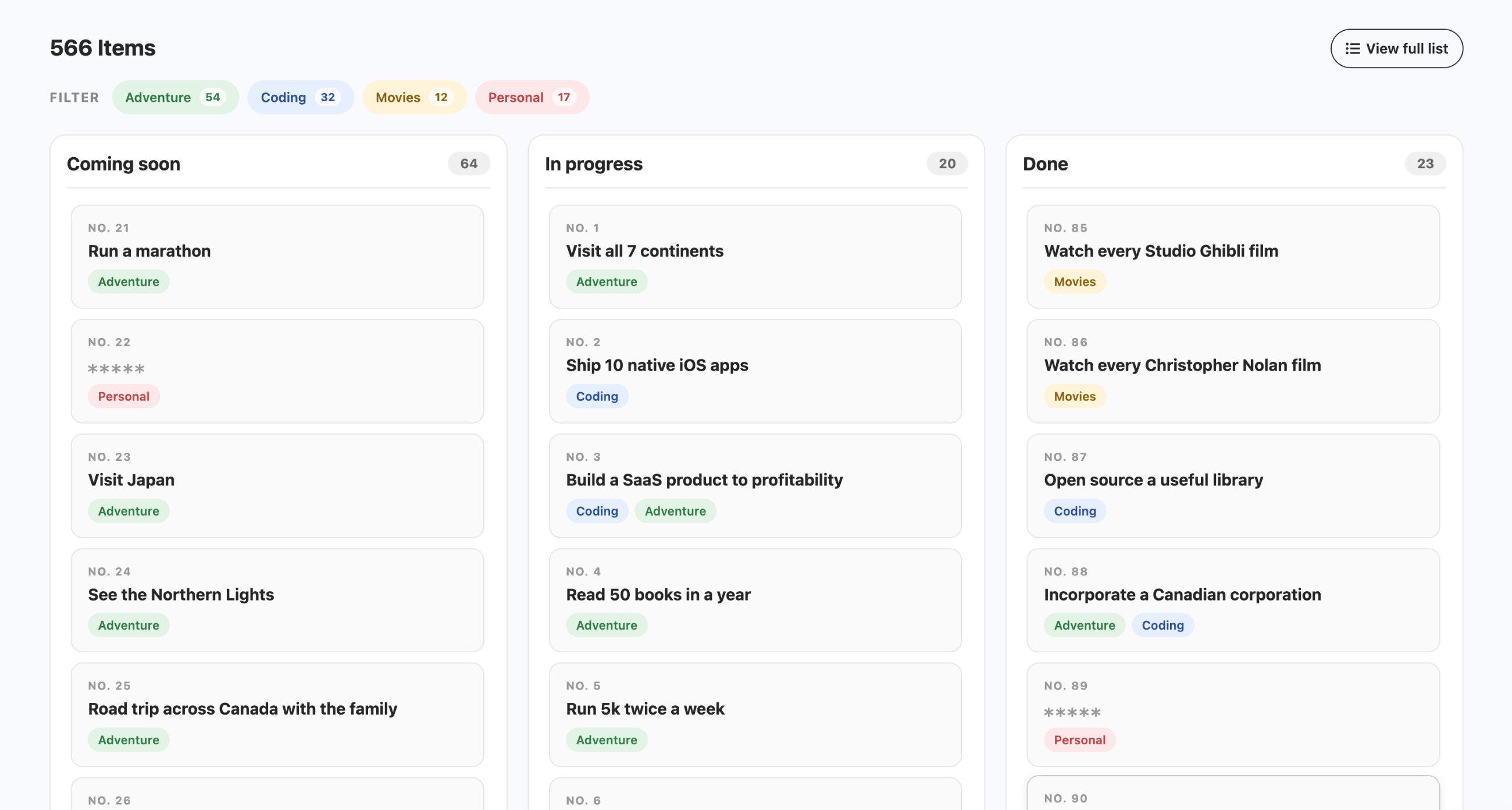Open Run 5k twice a week card
The image size is (1512, 810).
pyautogui.click(x=755, y=714)
